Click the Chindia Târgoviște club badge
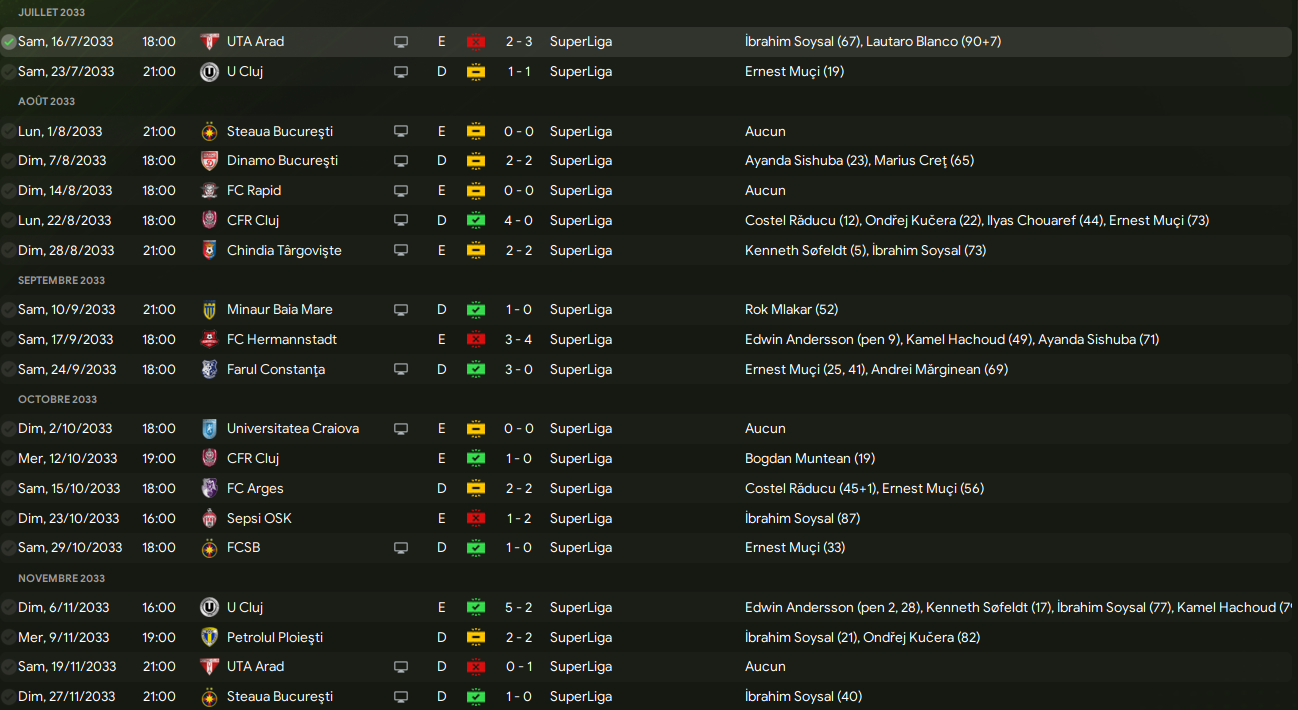 (x=209, y=251)
